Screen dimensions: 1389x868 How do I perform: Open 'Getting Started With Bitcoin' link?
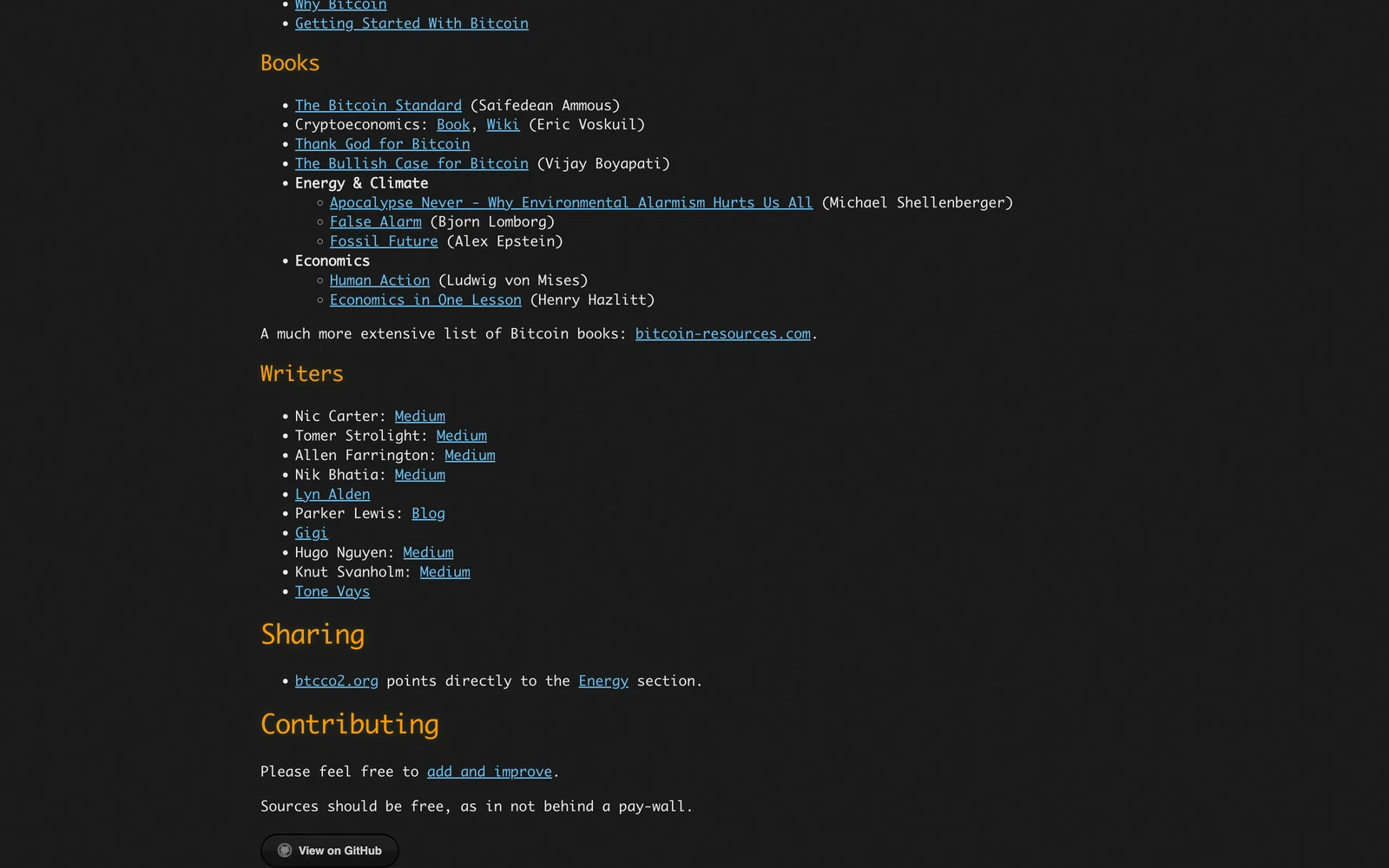pos(411,23)
